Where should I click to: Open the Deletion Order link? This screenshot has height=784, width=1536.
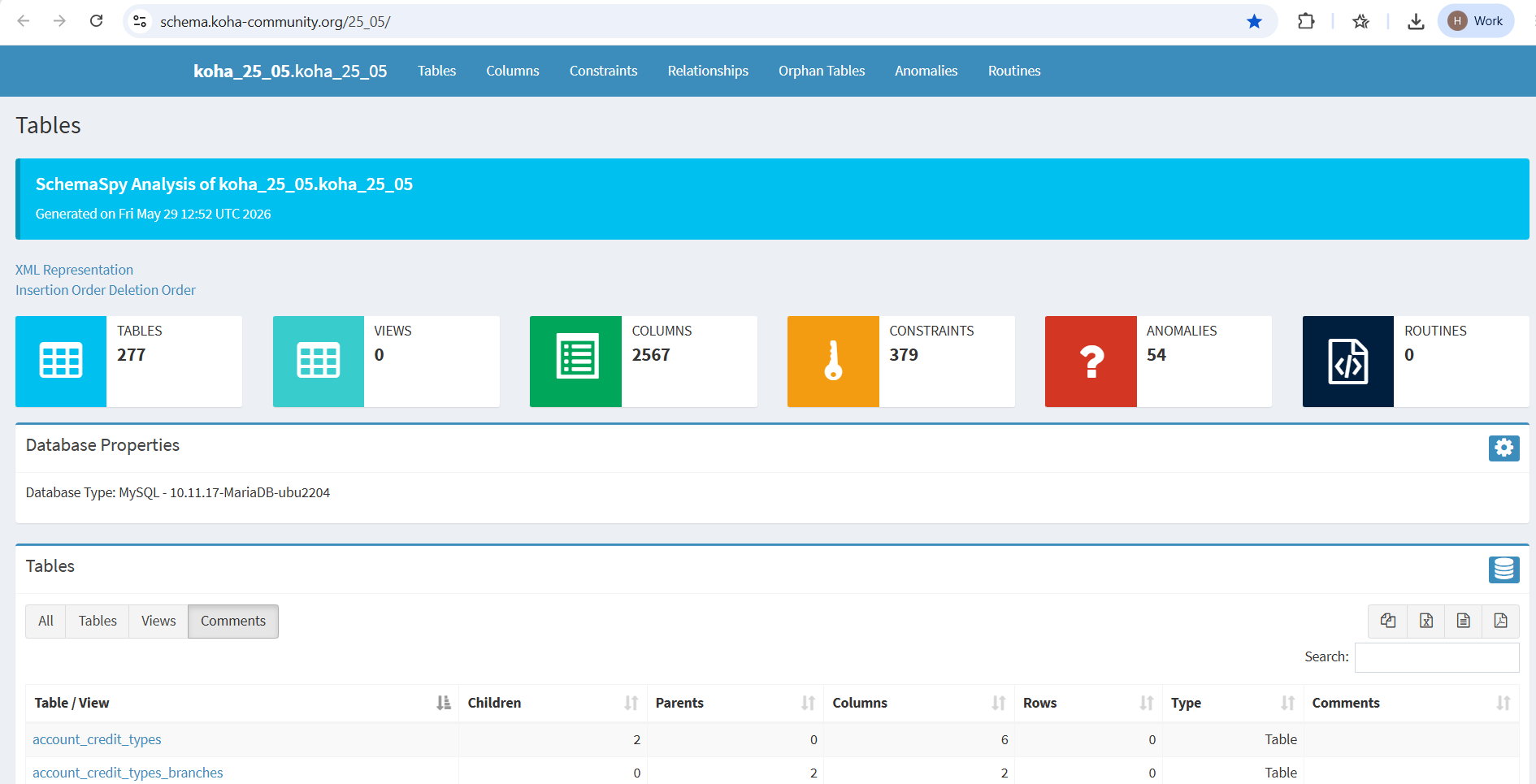point(153,290)
